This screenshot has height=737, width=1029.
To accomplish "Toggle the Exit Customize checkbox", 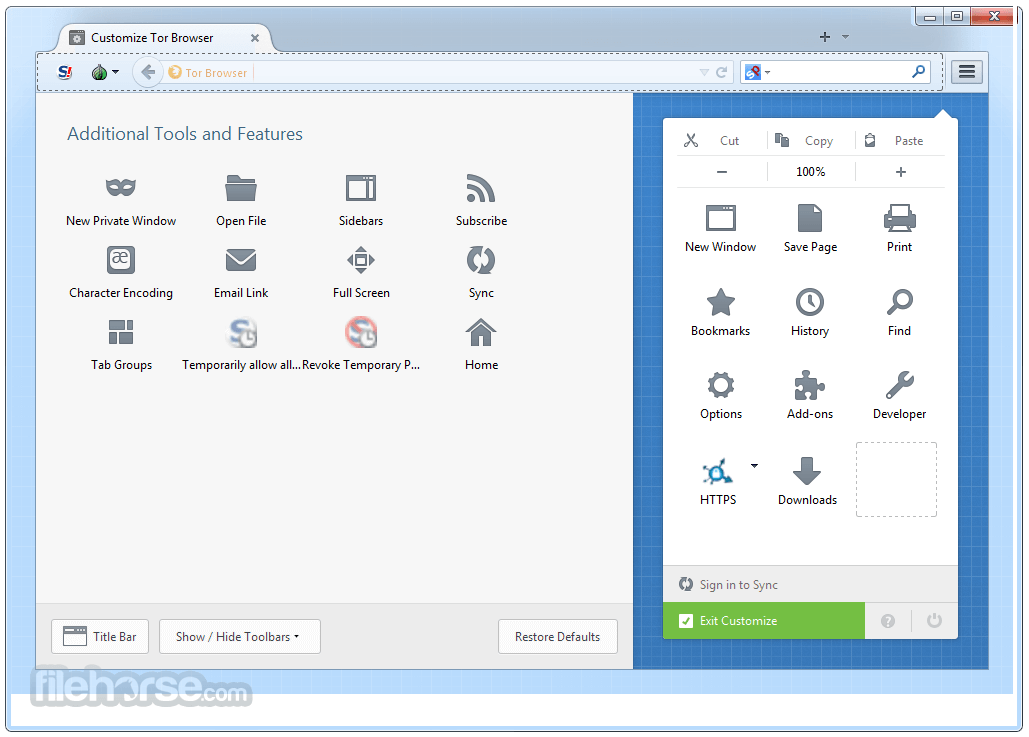I will tap(686, 621).
